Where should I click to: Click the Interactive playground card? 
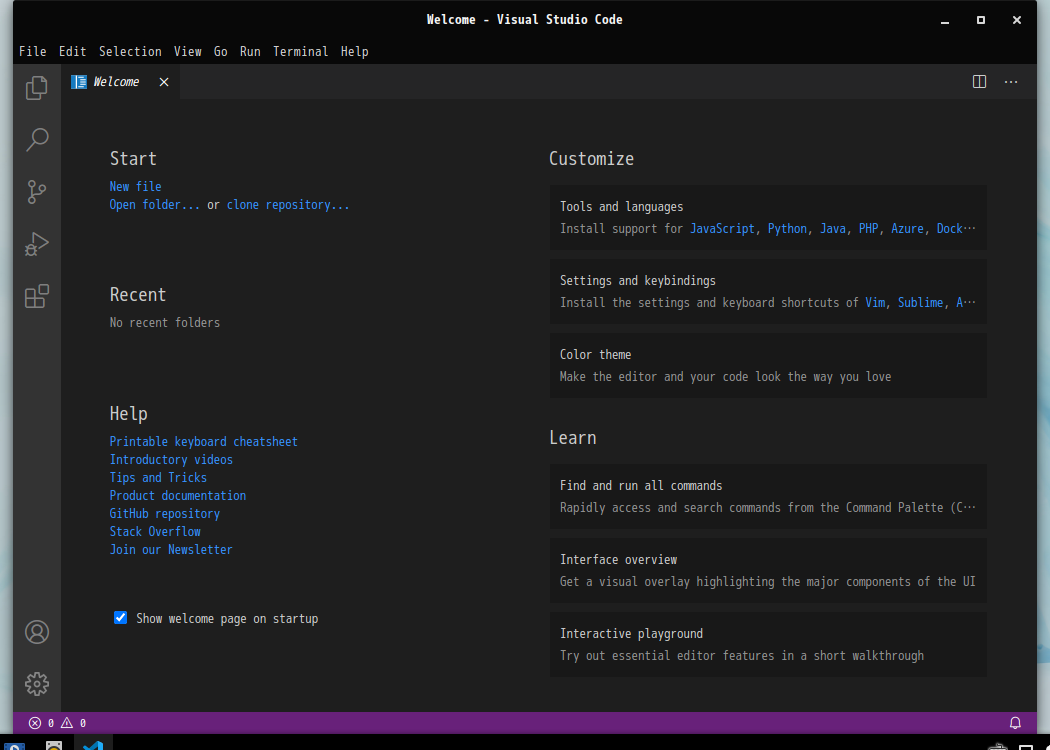tap(768, 644)
